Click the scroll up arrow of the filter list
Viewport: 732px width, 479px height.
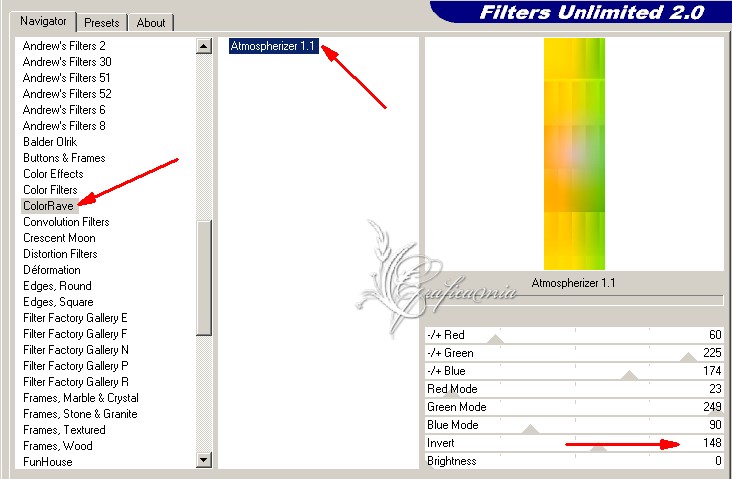tap(204, 46)
